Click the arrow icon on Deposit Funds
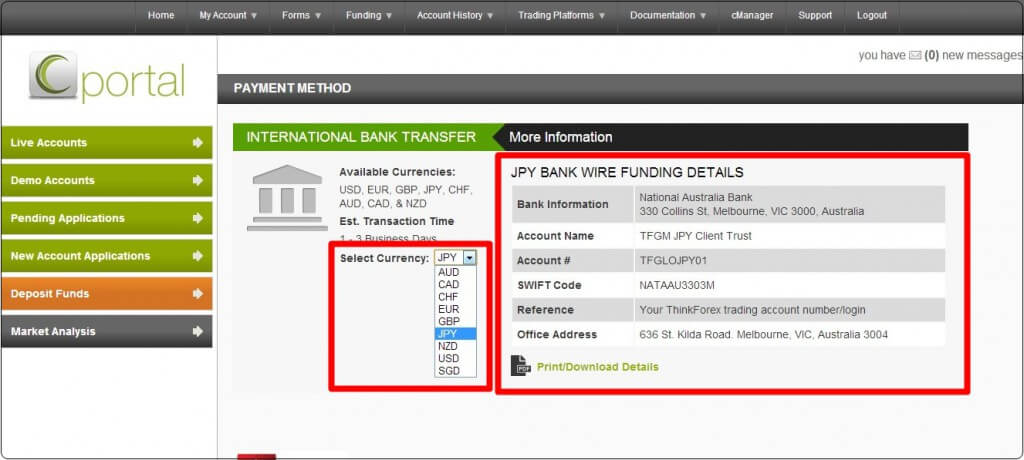The image size is (1024, 460). click(198, 294)
